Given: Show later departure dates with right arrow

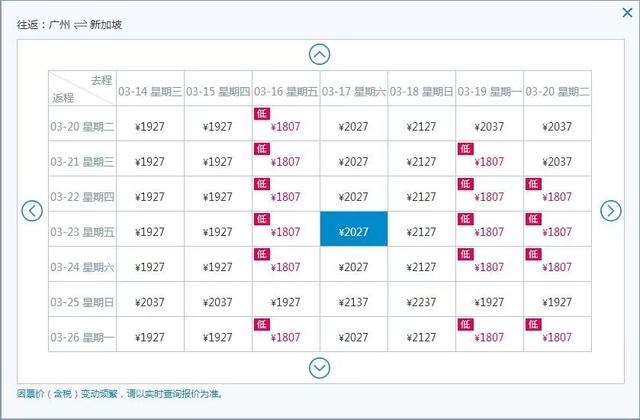Looking at the screenshot, I should 611,211.
